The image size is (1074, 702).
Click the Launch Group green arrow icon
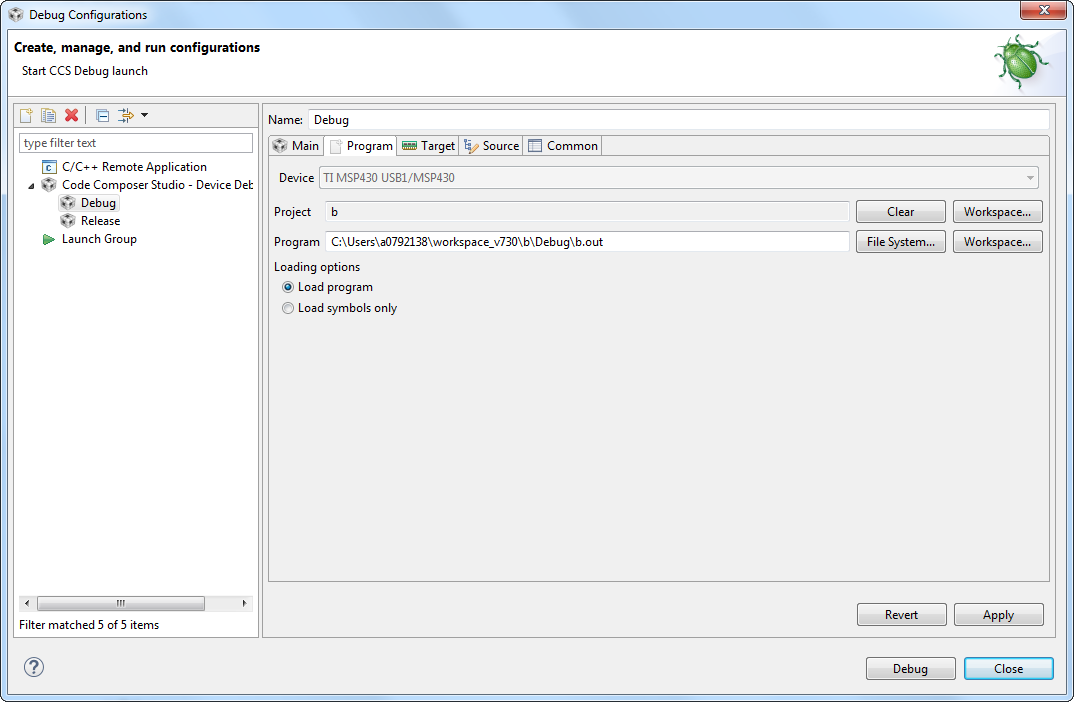(49, 239)
